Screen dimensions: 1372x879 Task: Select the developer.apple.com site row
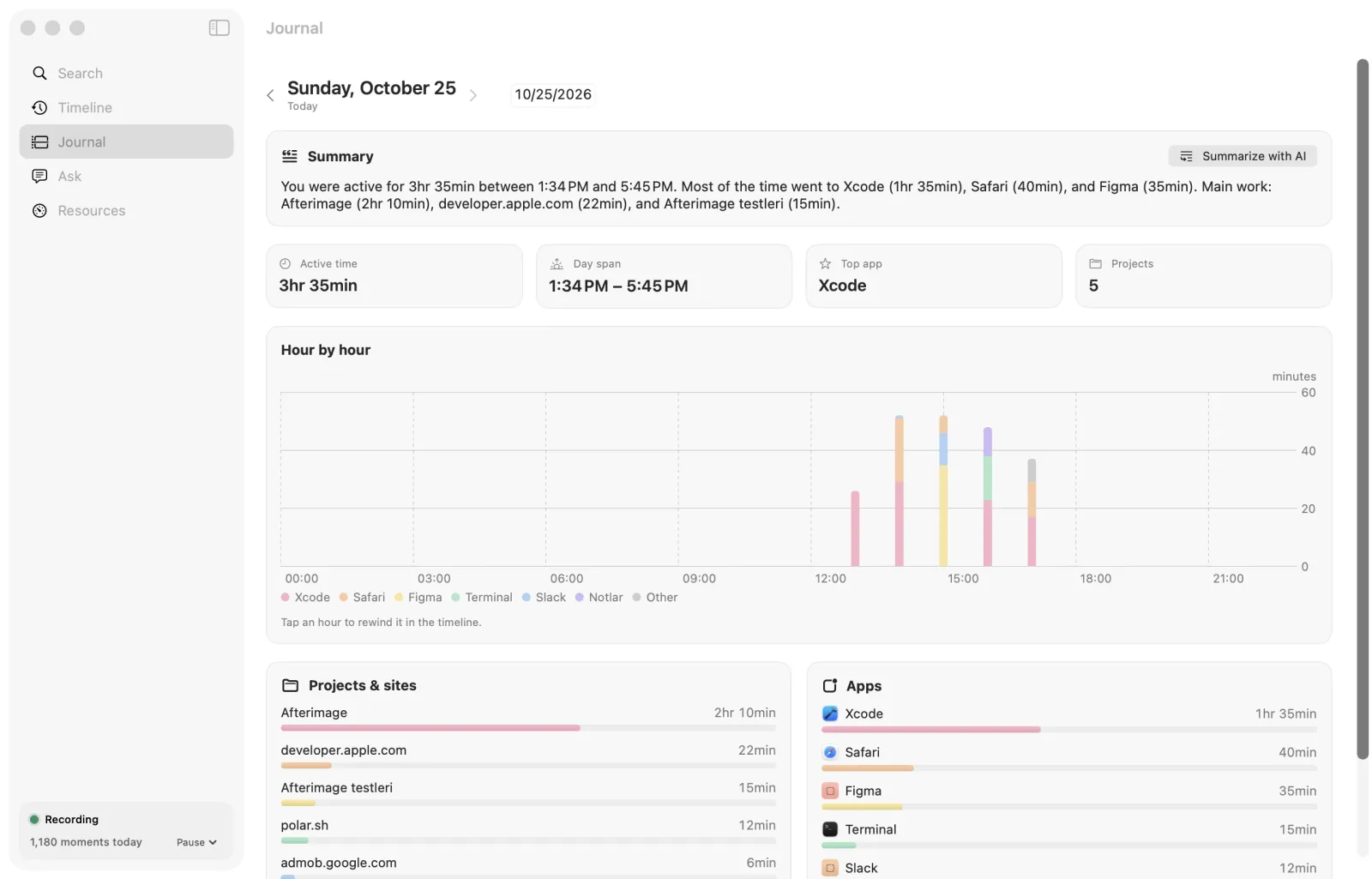pyautogui.click(x=528, y=757)
